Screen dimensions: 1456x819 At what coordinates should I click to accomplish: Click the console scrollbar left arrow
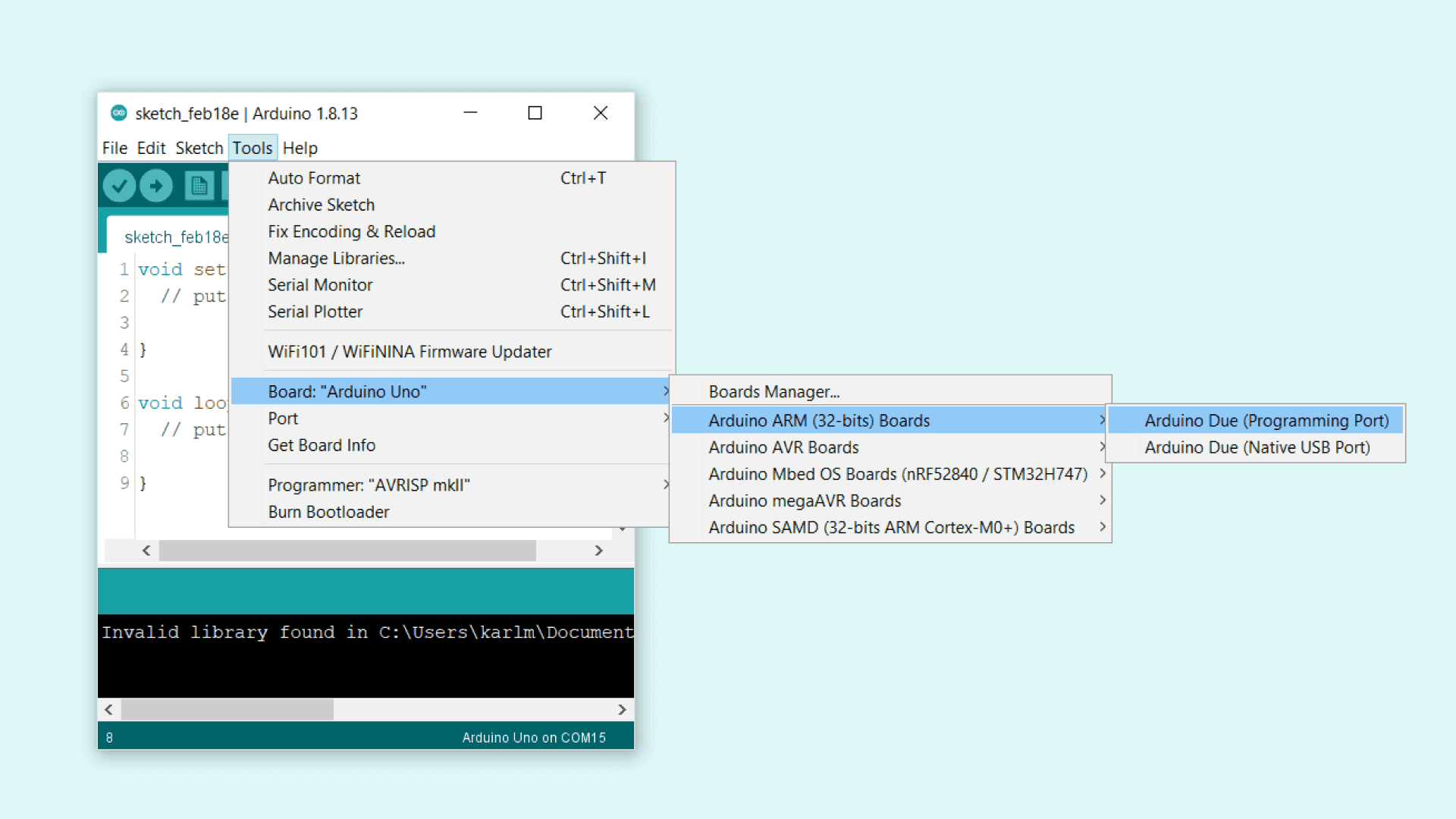click(x=109, y=710)
